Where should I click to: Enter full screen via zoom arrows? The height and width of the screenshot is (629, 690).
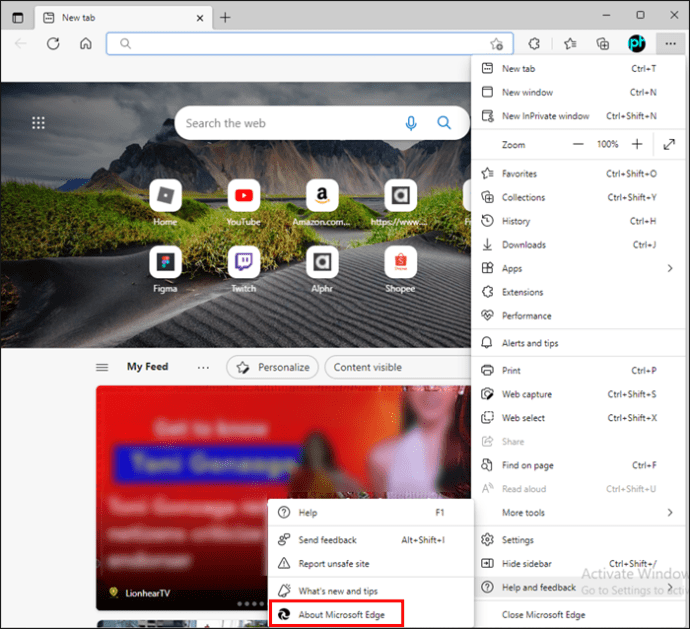point(669,144)
